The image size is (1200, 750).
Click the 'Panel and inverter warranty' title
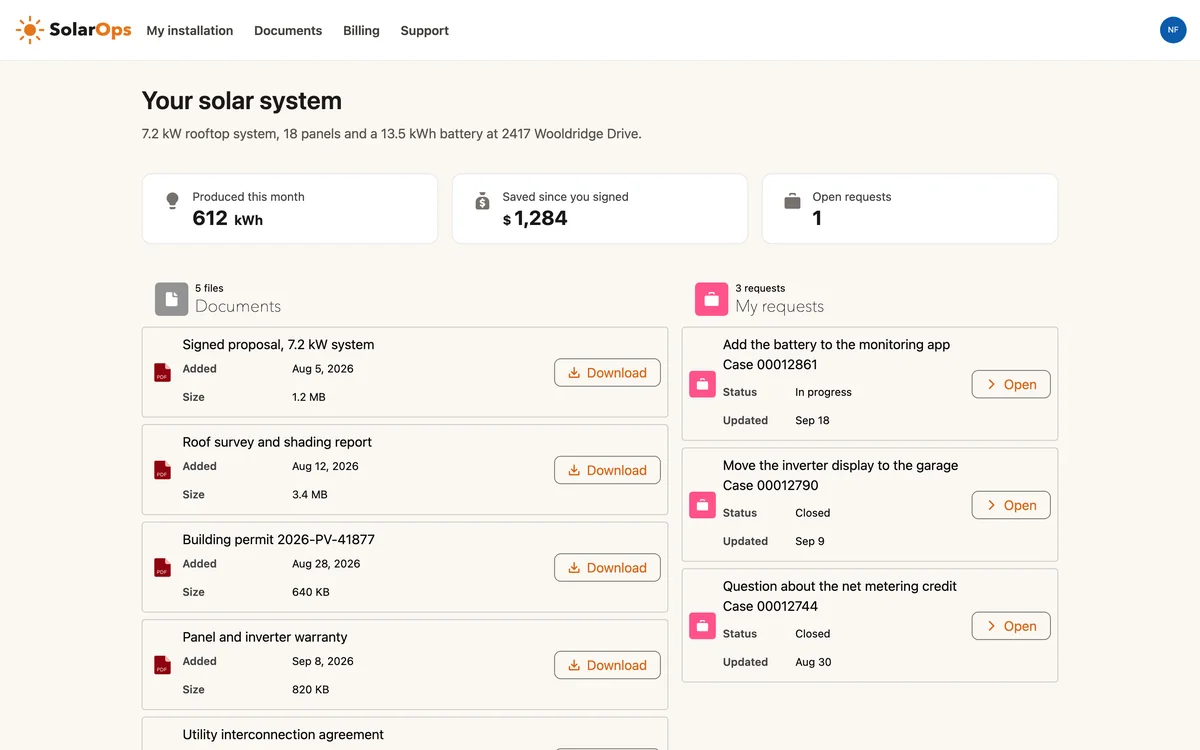[265, 637]
